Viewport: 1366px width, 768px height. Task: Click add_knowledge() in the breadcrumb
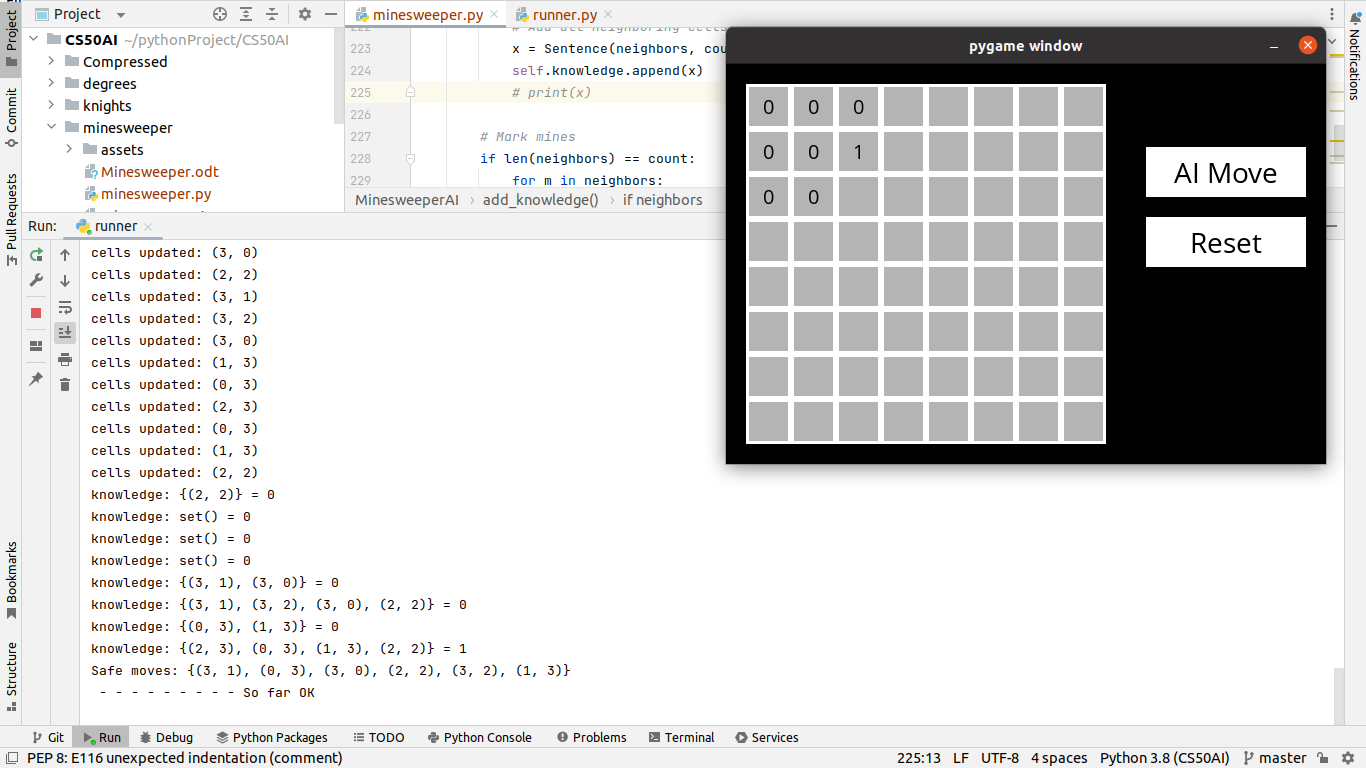(541, 200)
